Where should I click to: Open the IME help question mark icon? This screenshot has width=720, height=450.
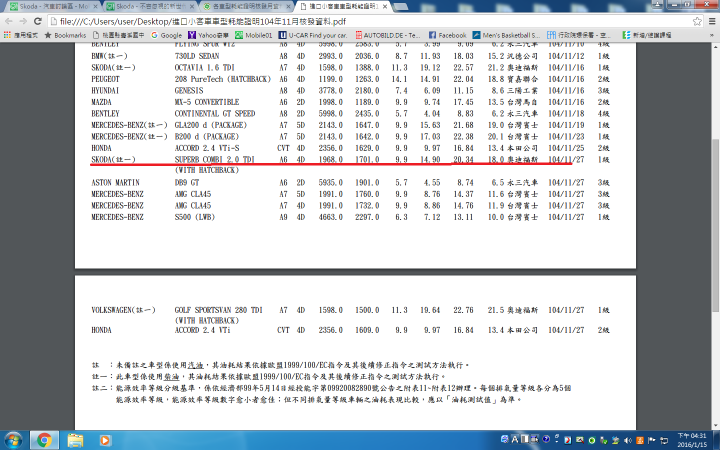pyautogui.click(x=546, y=439)
